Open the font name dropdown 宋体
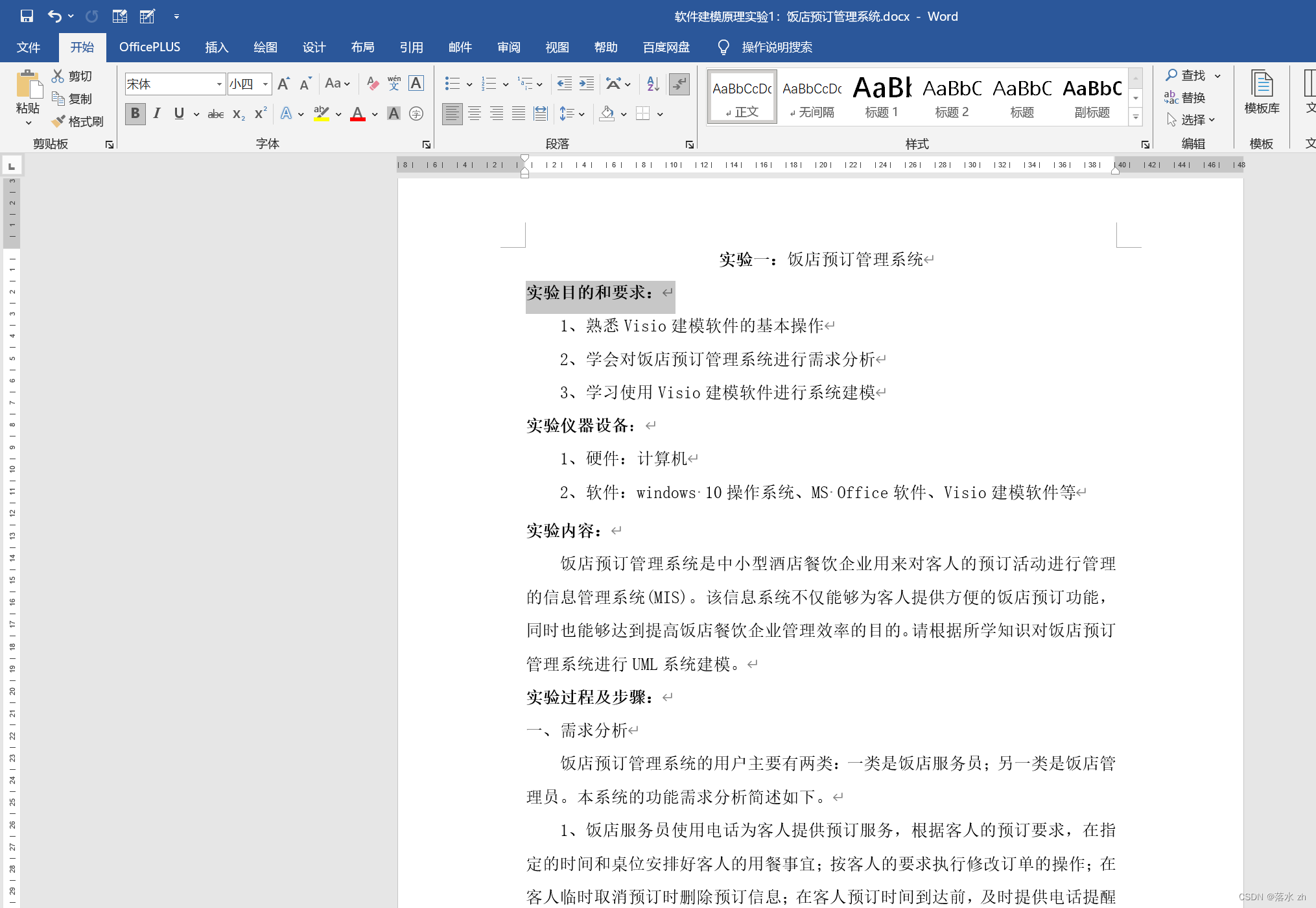 [219, 84]
